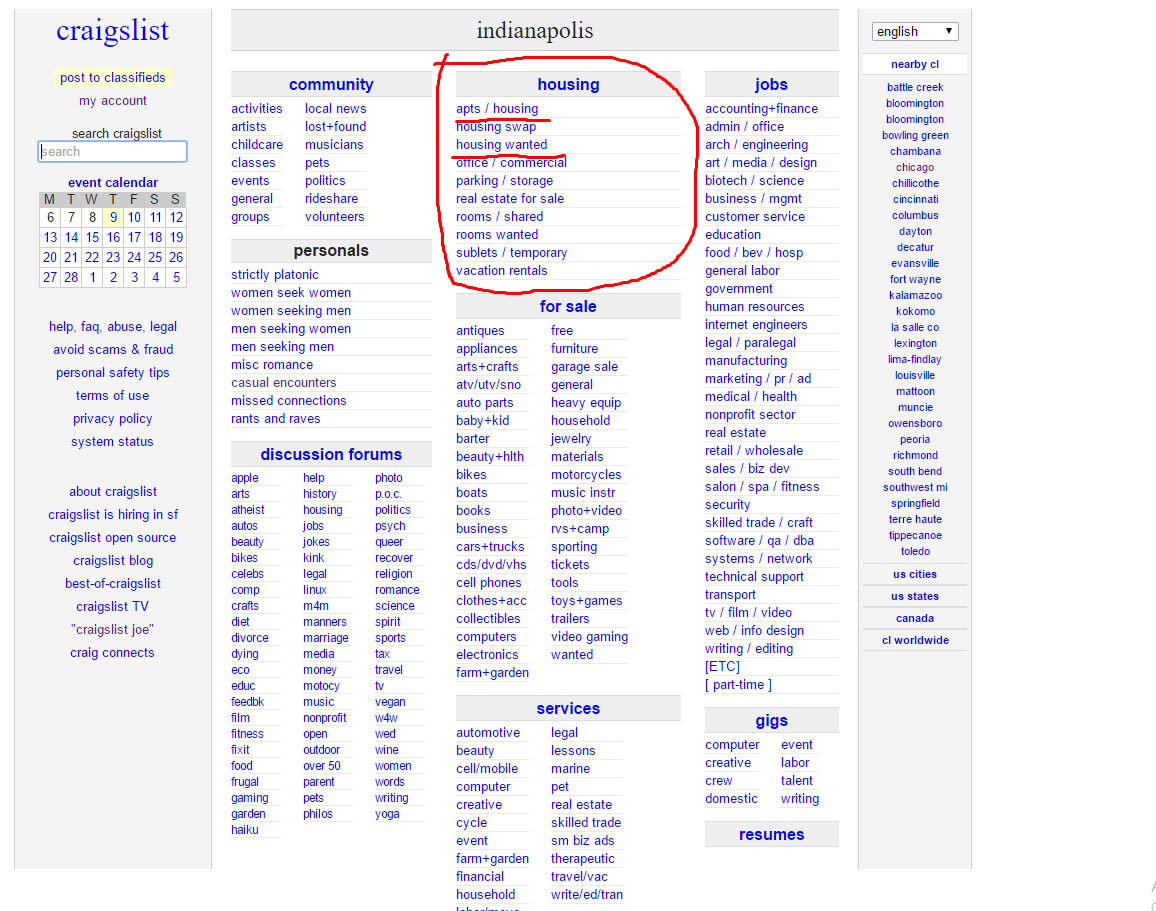This screenshot has height=911, width=1156.
Task: Open automotive services link
Action: pyautogui.click(x=488, y=733)
